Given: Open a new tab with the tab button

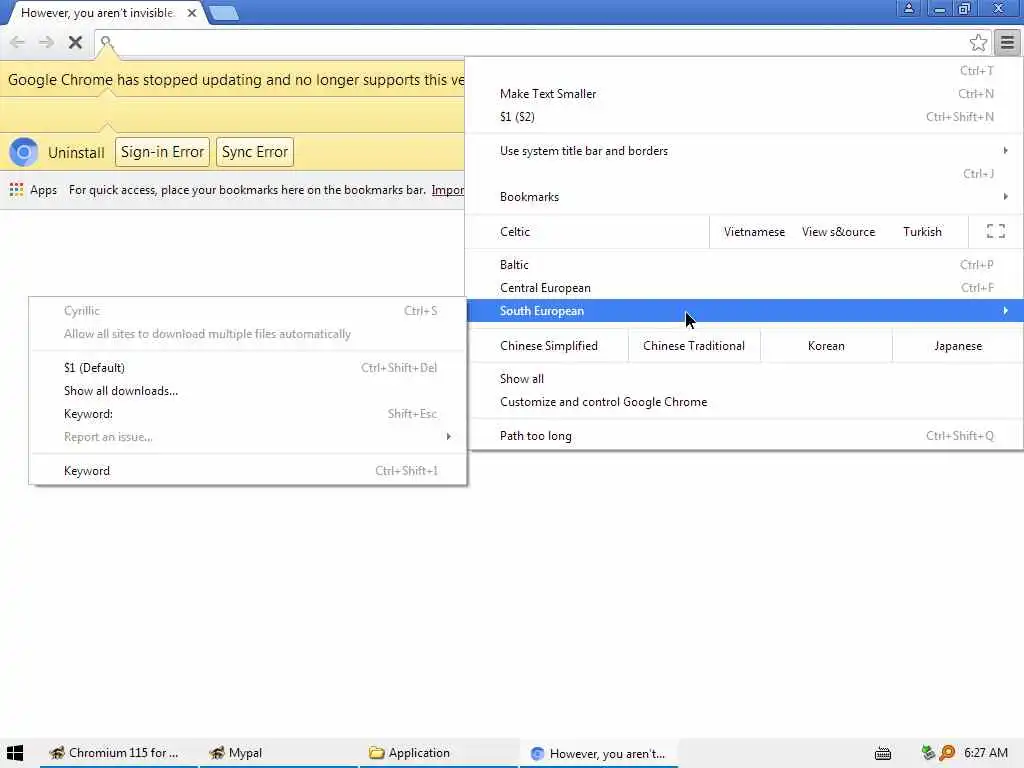Looking at the screenshot, I should pyautogui.click(x=224, y=13).
